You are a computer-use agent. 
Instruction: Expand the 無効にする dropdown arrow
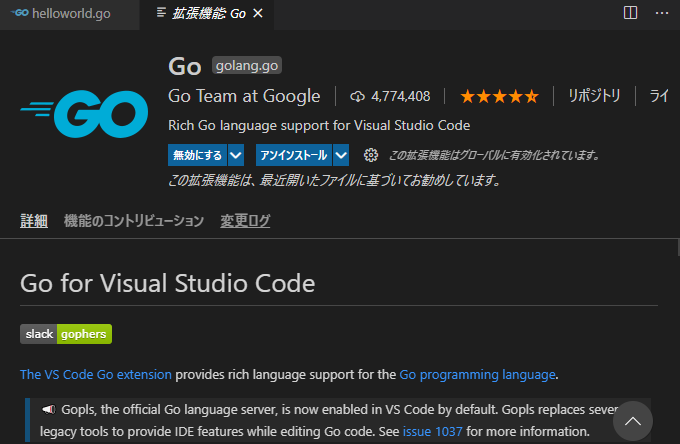[236, 155]
